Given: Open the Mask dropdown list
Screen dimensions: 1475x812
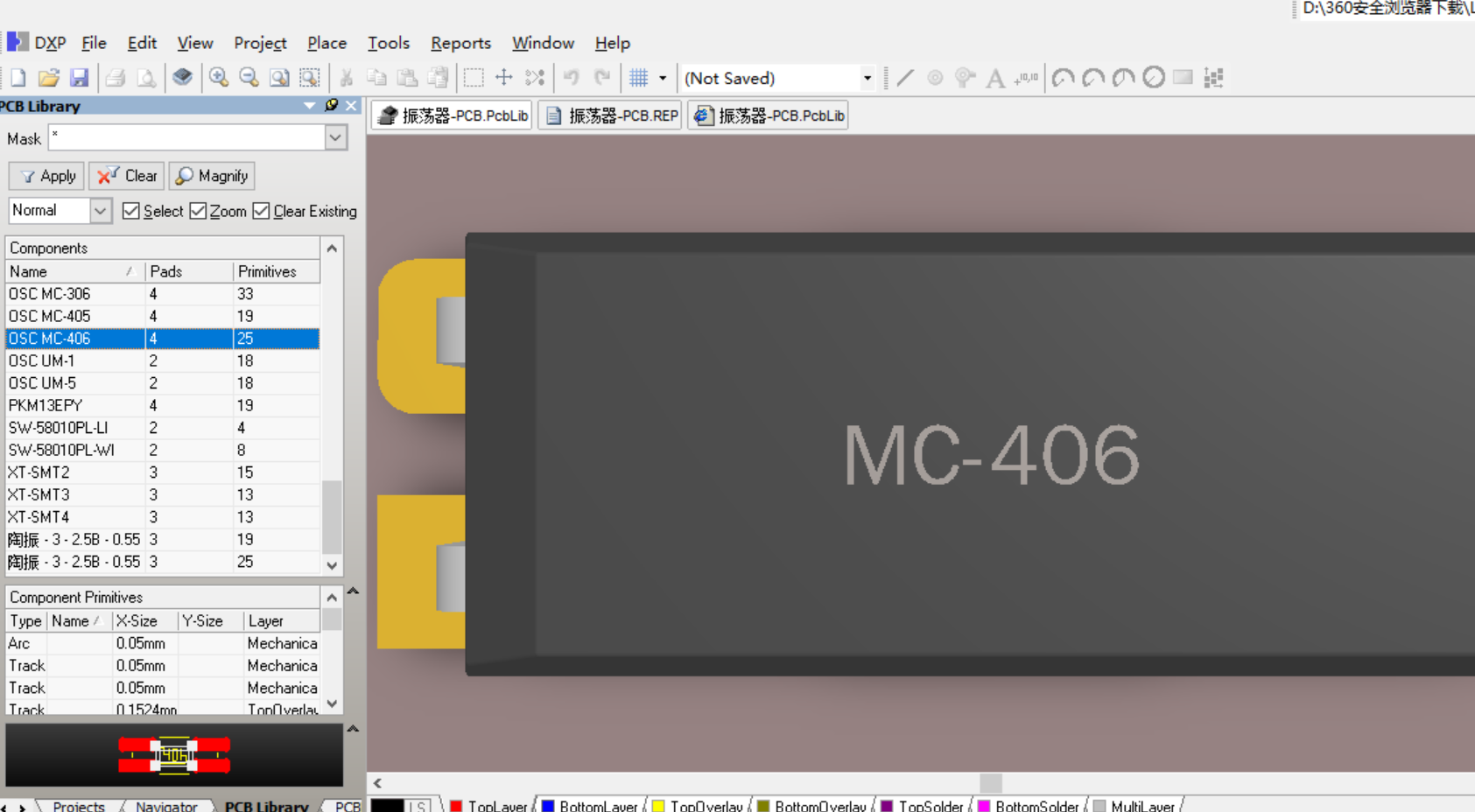Looking at the screenshot, I should coord(335,138).
